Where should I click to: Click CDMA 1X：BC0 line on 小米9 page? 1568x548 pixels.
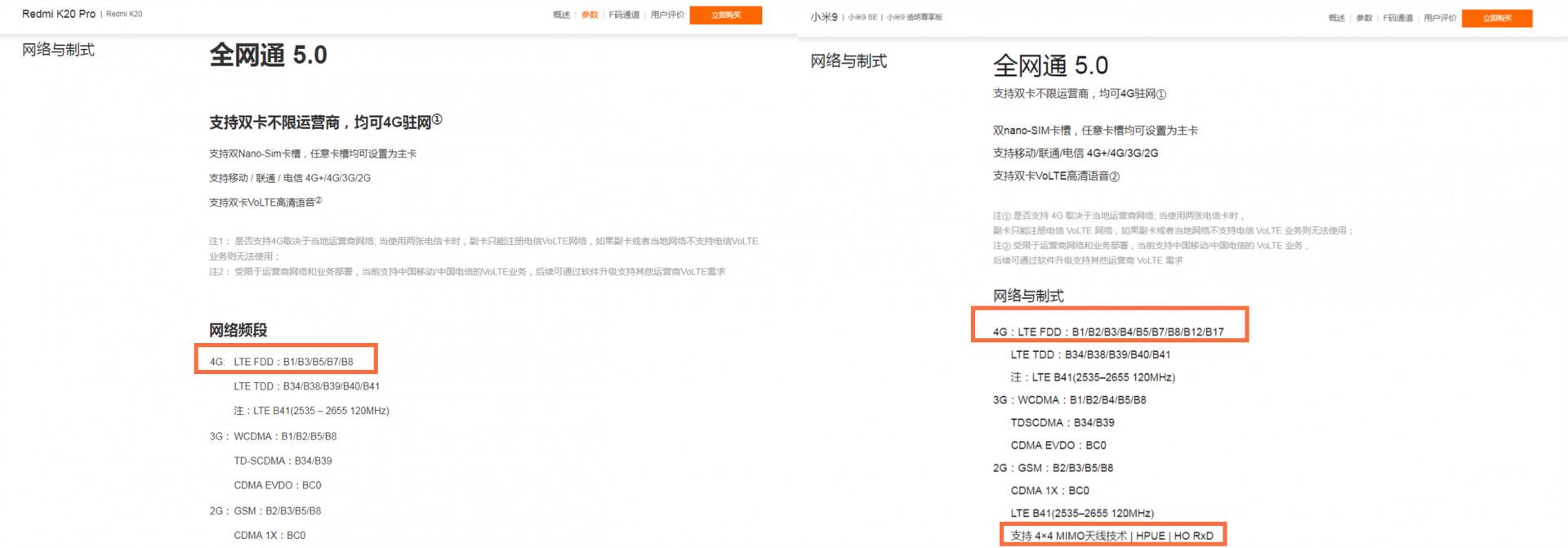point(1049,491)
